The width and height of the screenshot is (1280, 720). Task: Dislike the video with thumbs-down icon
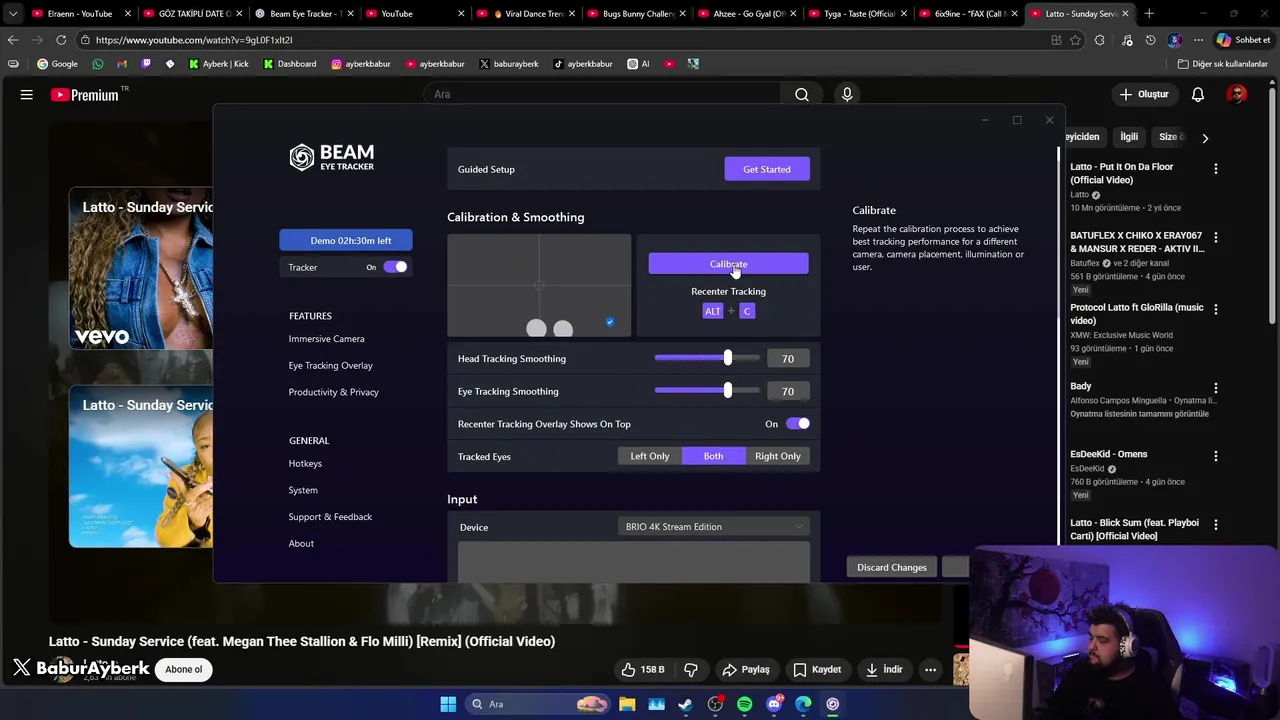click(x=691, y=669)
